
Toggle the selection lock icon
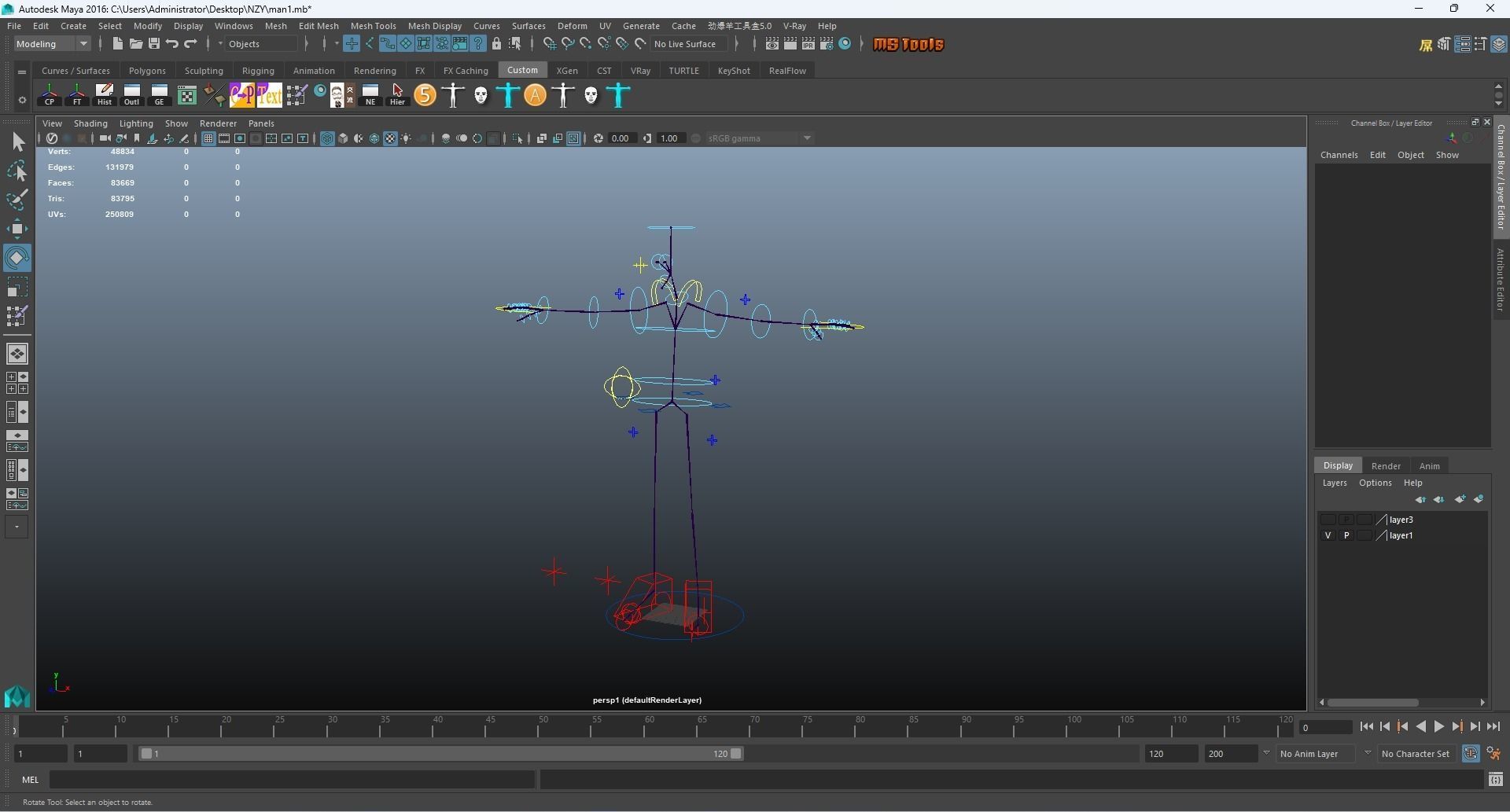click(x=497, y=44)
